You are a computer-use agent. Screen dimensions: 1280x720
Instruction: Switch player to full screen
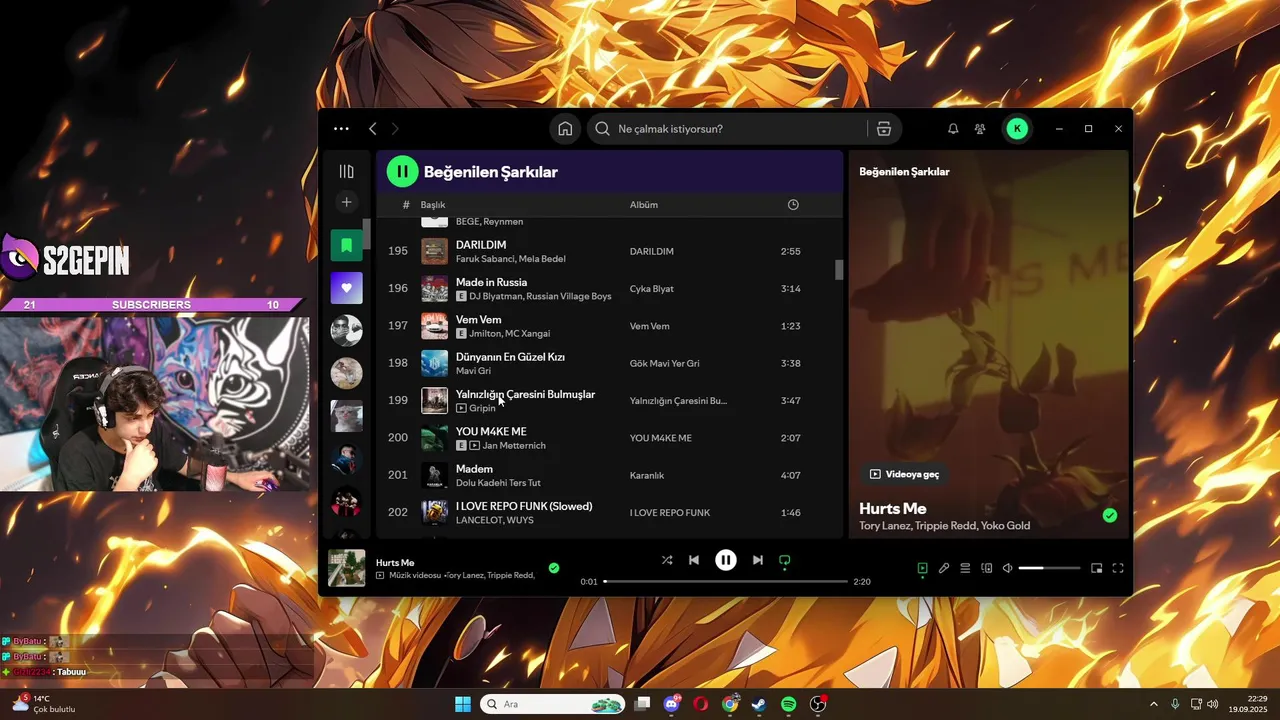[1118, 568]
